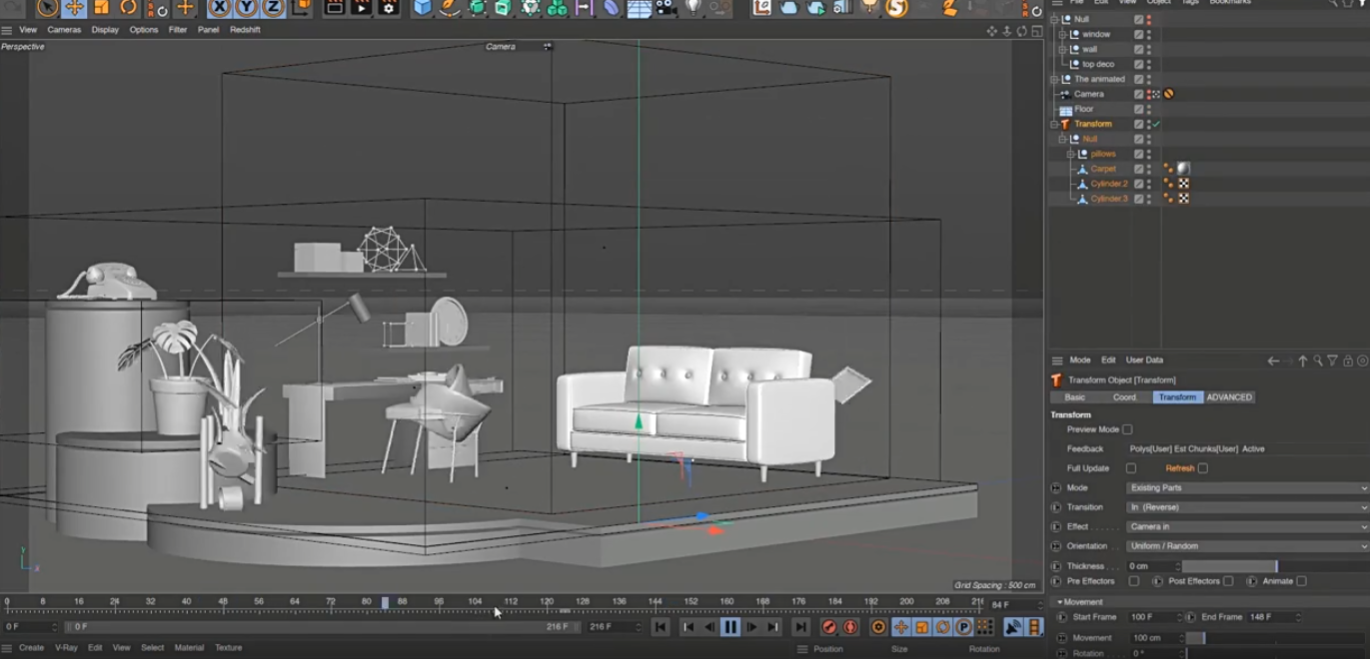Image resolution: width=1370 pixels, height=659 pixels.
Task: Click the orange S plugin icon
Action: pyautogui.click(x=897, y=8)
